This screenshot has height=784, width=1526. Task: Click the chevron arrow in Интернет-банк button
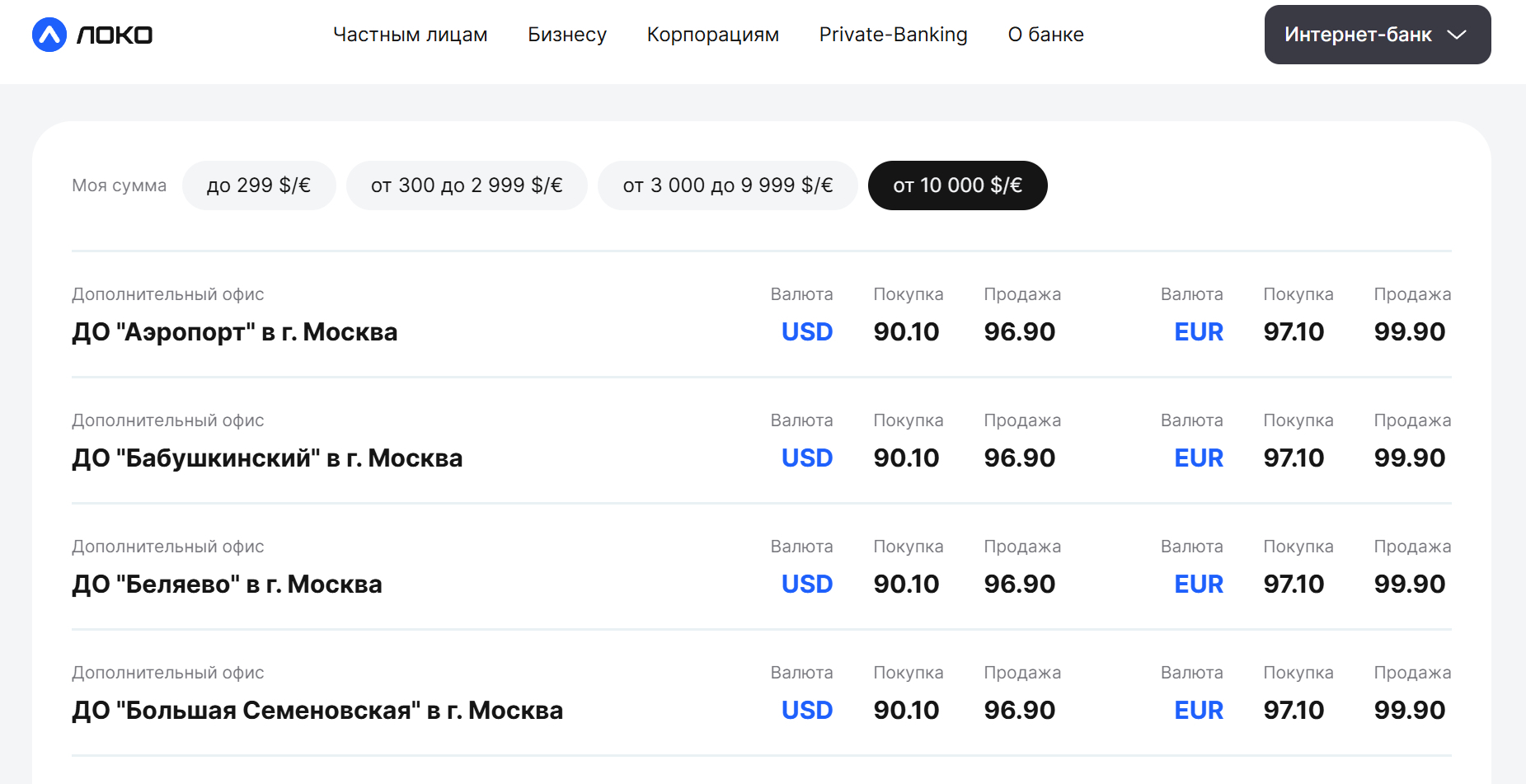coord(1457,35)
